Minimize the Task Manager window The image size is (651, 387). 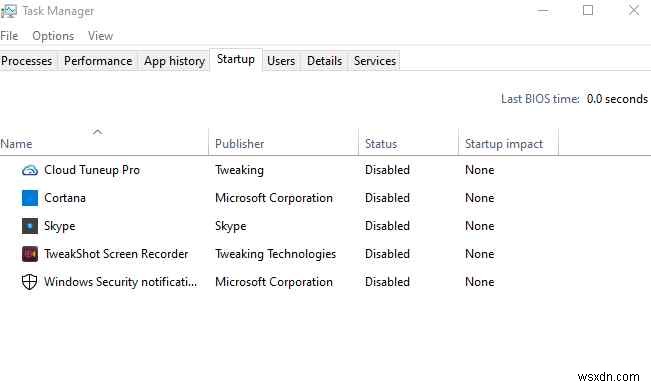point(543,11)
